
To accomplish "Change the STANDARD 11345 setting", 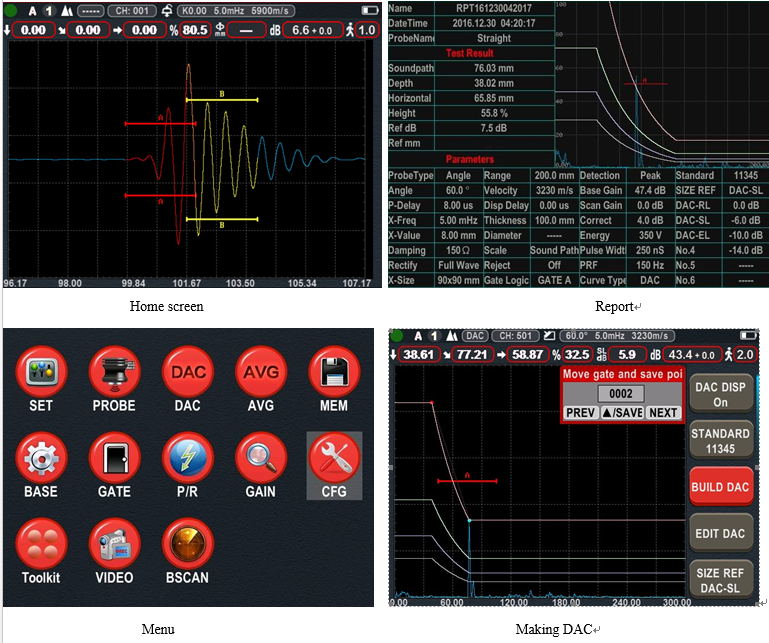I will click(720, 441).
